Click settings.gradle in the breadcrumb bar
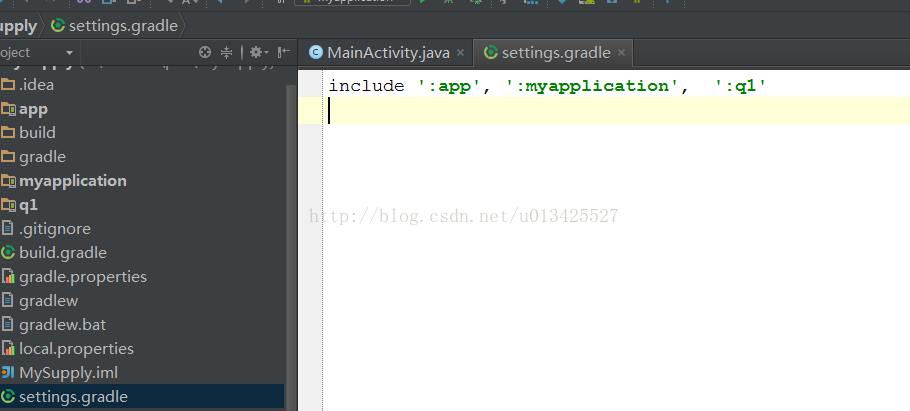The width and height of the screenshot is (910, 411). click(123, 26)
